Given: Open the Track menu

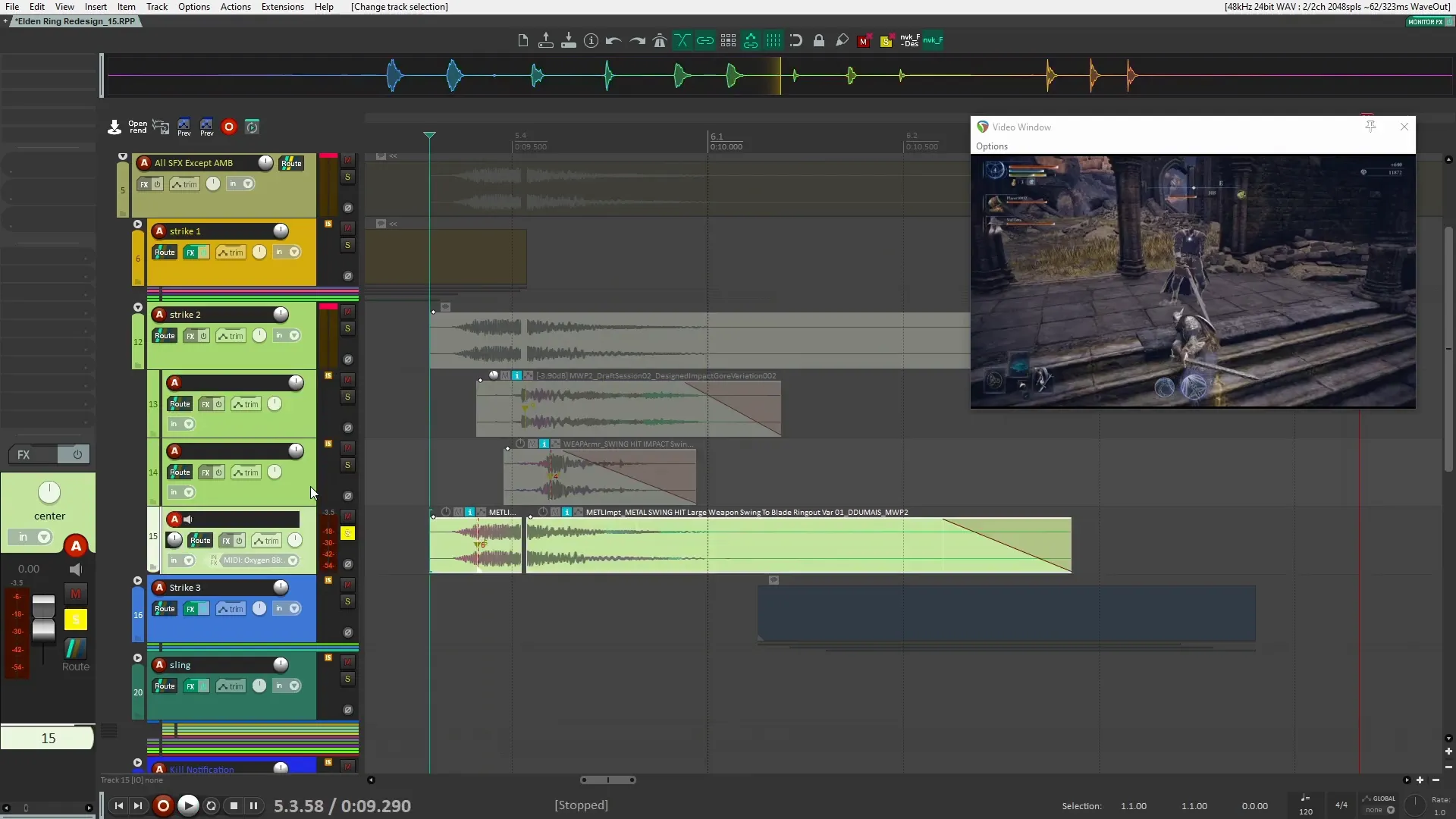Looking at the screenshot, I should pos(156,7).
